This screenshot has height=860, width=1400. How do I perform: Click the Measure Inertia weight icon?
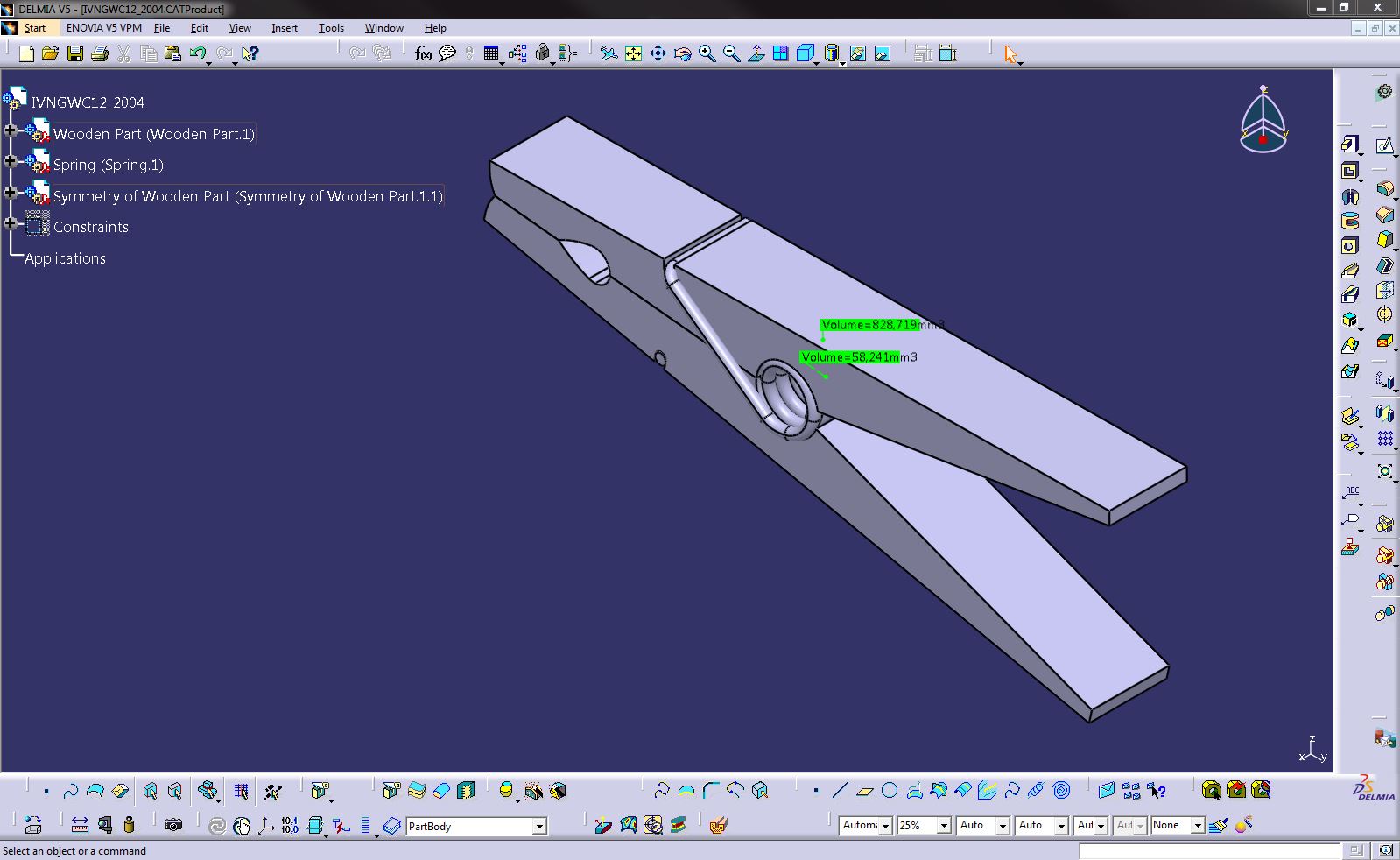[x=130, y=825]
